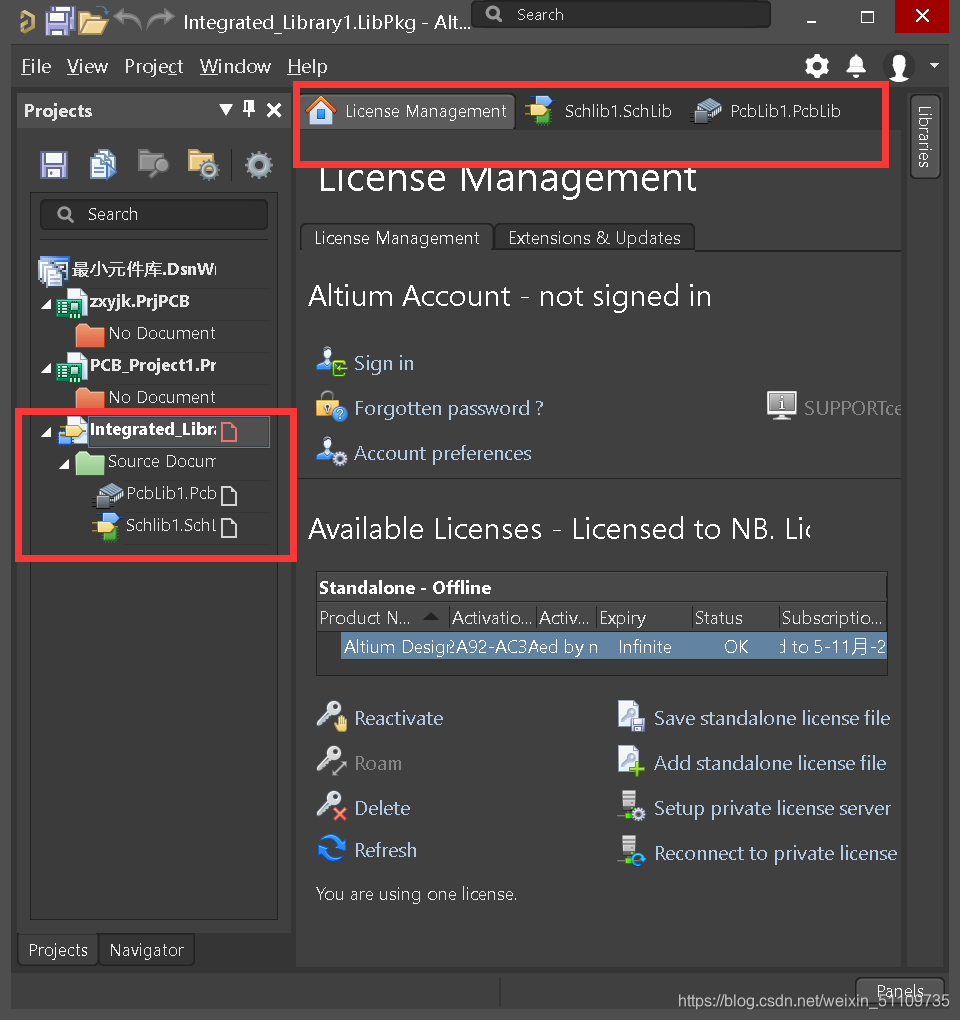Pin the Projects panel
This screenshot has height=1020, width=960.
pyautogui.click(x=249, y=109)
